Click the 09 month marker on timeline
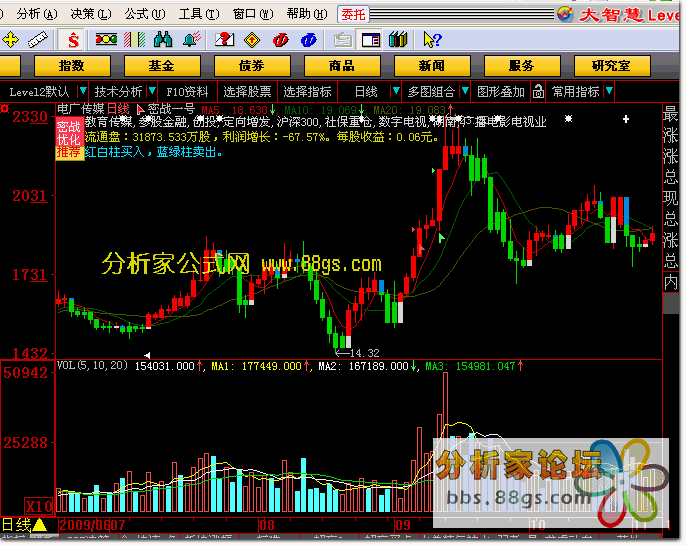 [x=402, y=525]
